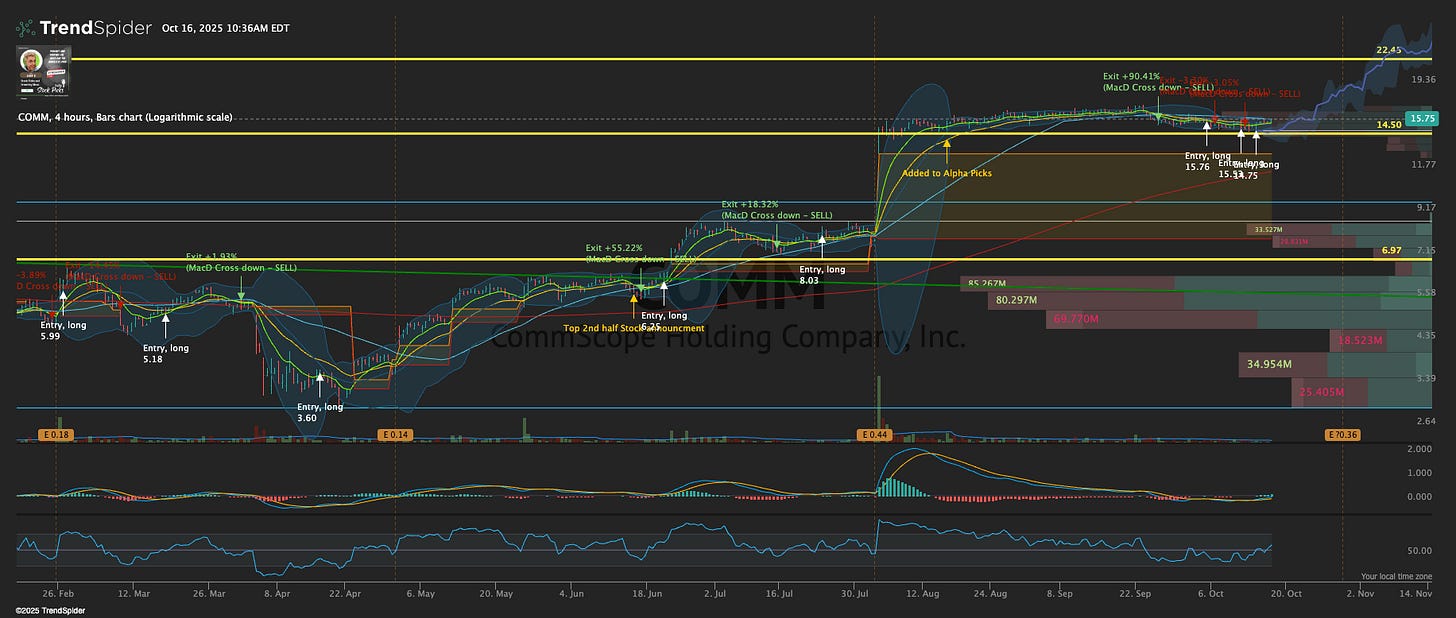1456x618 pixels.
Task: Click the MACD 1.000 scale value
Action: 1419,473
